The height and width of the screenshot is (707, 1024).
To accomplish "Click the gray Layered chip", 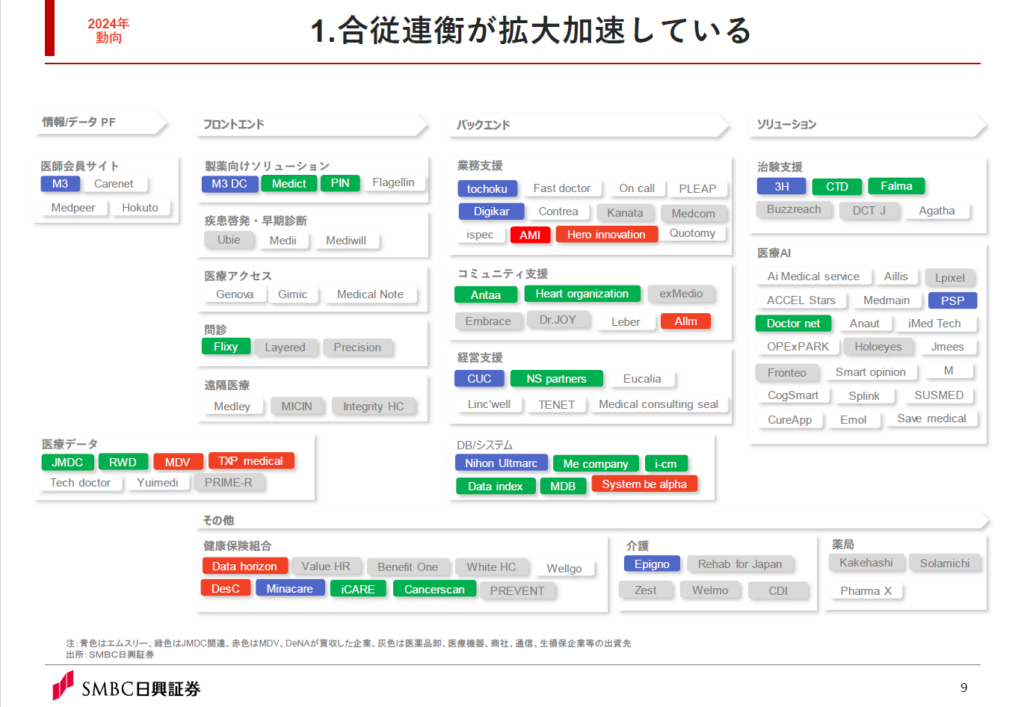I will point(285,347).
